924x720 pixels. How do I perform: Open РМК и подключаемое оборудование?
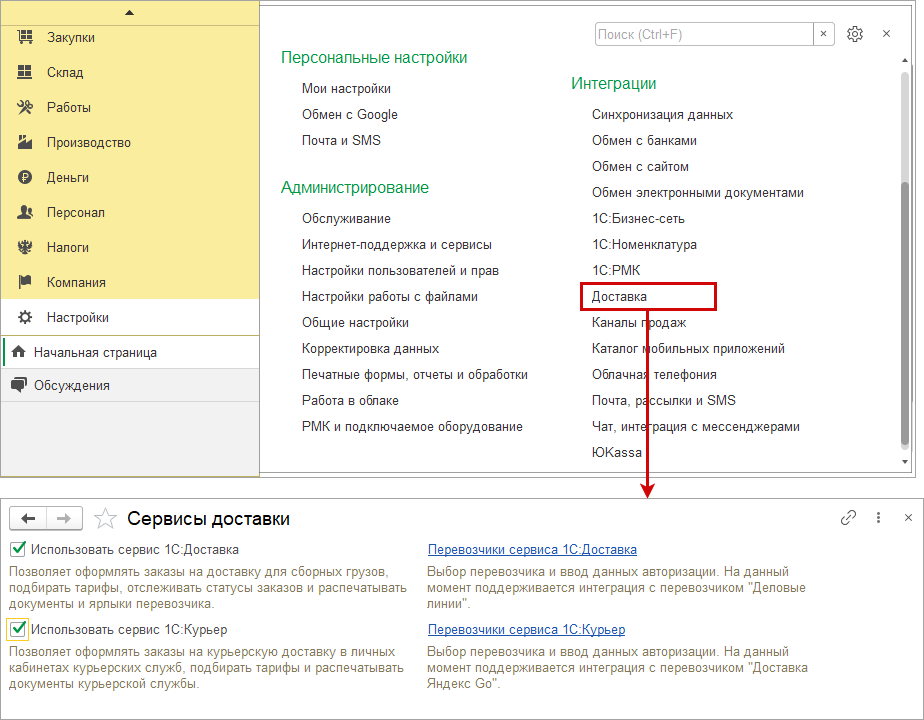click(x=412, y=427)
